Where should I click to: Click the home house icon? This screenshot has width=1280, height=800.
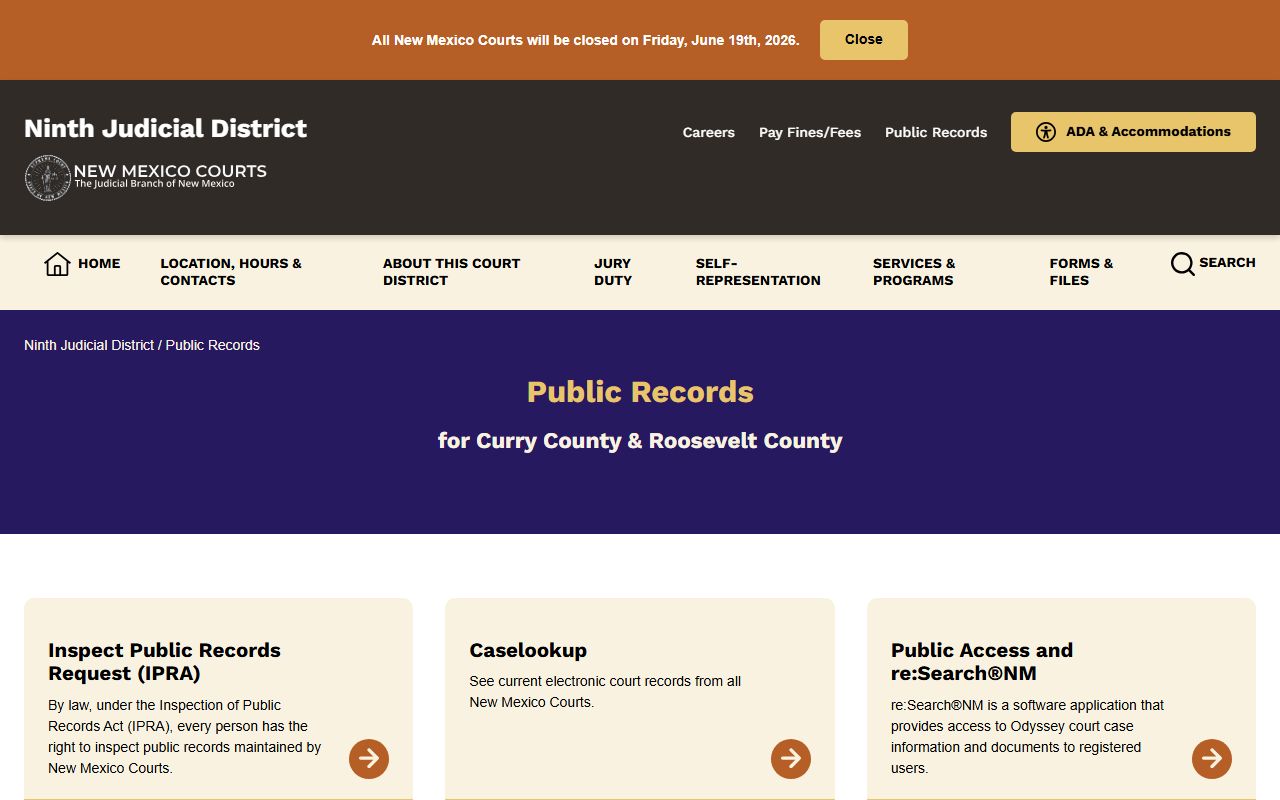coord(57,264)
